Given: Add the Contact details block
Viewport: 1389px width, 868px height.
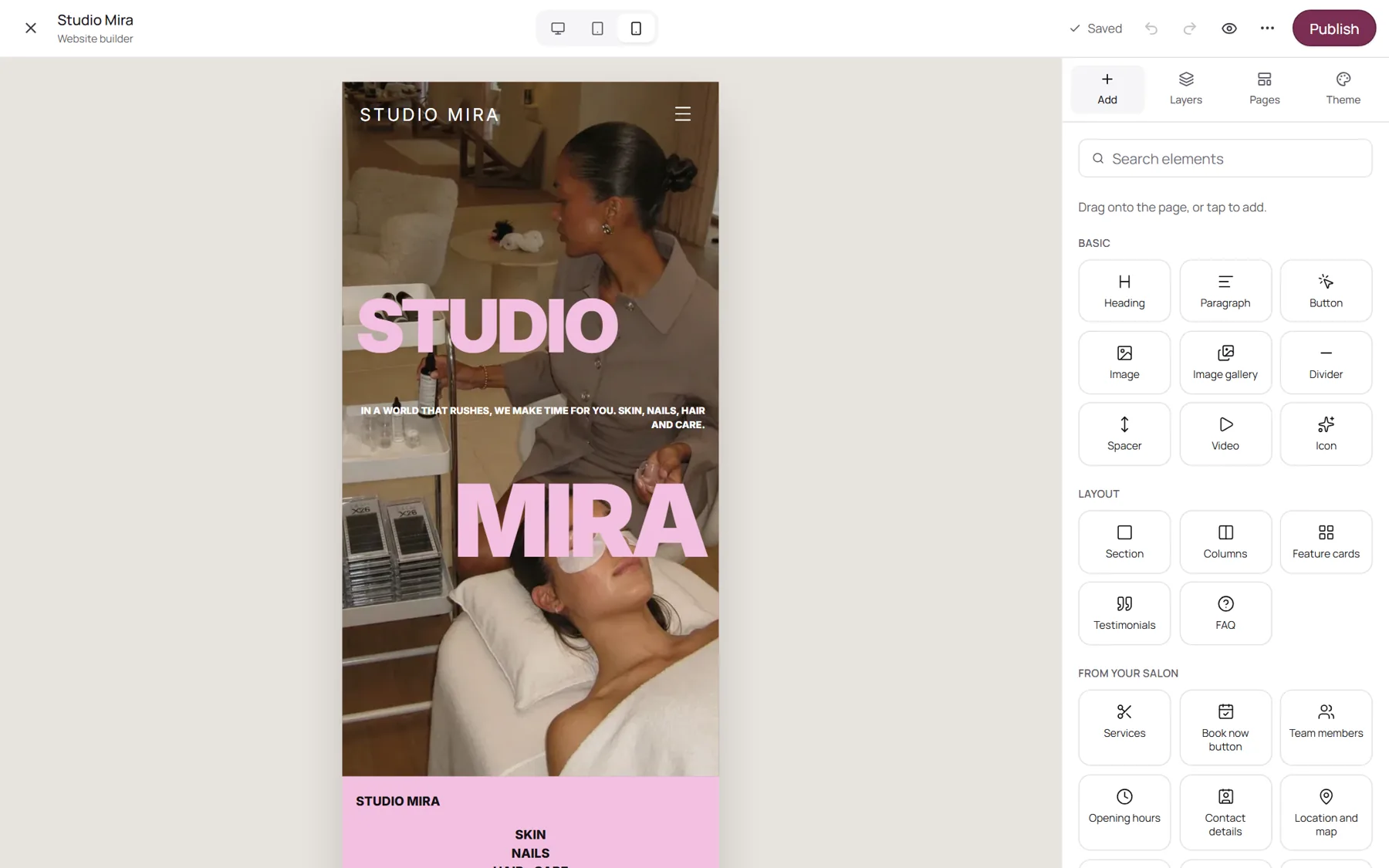Looking at the screenshot, I should [x=1225, y=812].
